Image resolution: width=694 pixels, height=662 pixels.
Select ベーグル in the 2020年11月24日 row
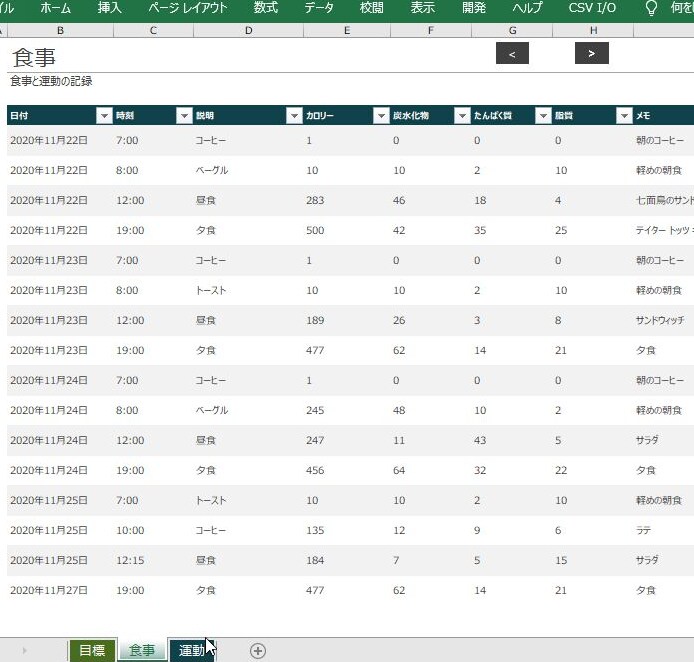pos(212,411)
